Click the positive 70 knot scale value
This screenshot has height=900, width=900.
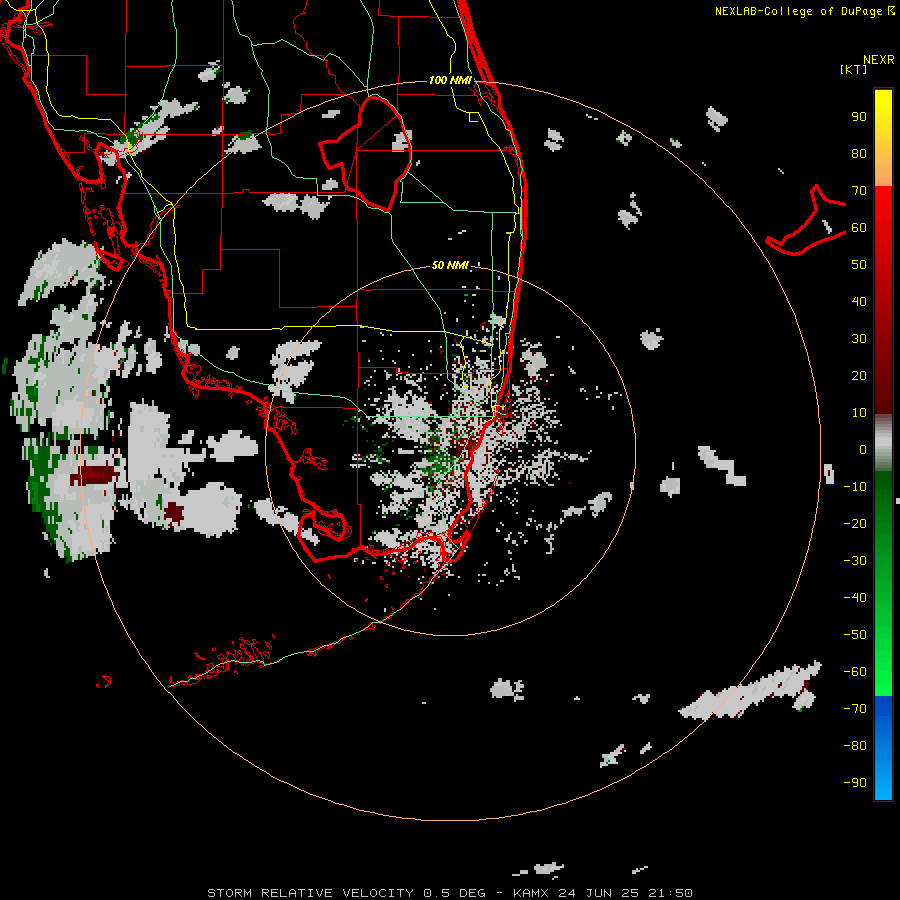pyautogui.click(x=859, y=191)
